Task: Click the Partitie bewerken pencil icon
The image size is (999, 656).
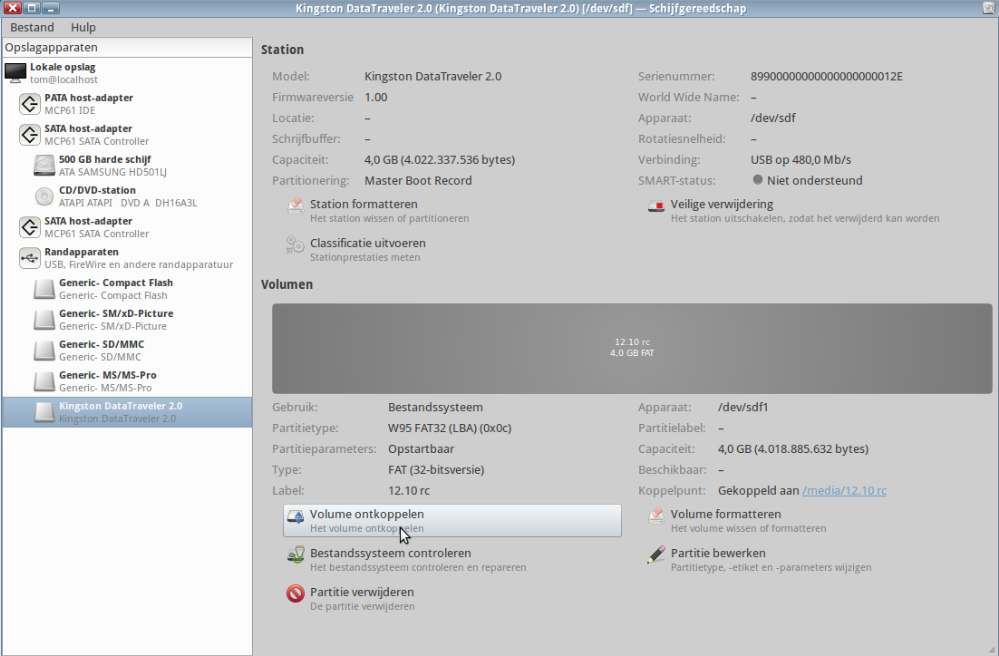Action: coord(656,555)
